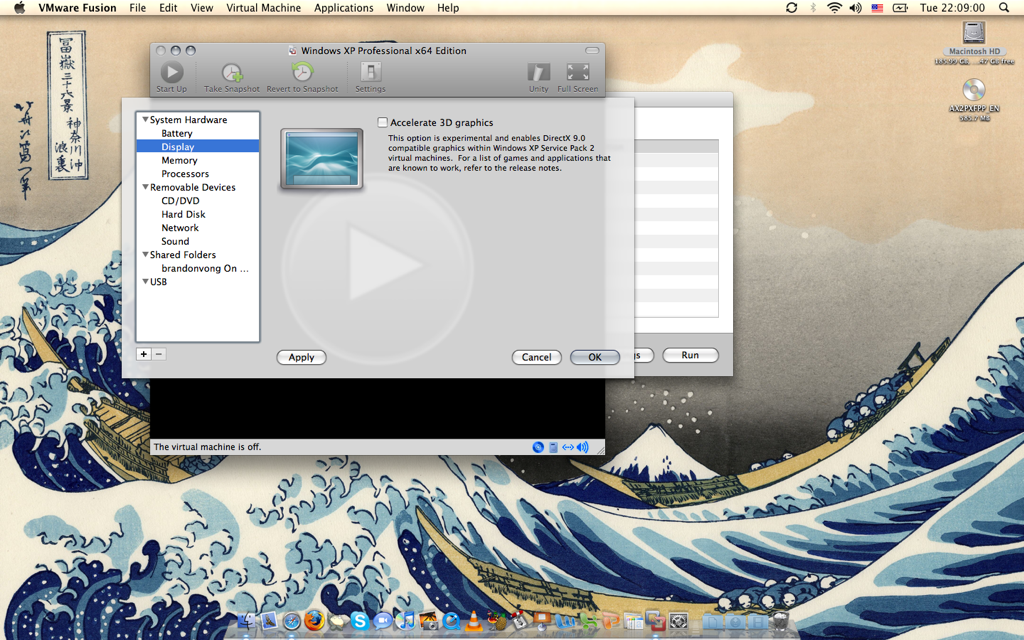The image size is (1024, 640).
Task: Click the Apply button
Action: pyautogui.click(x=301, y=357)
